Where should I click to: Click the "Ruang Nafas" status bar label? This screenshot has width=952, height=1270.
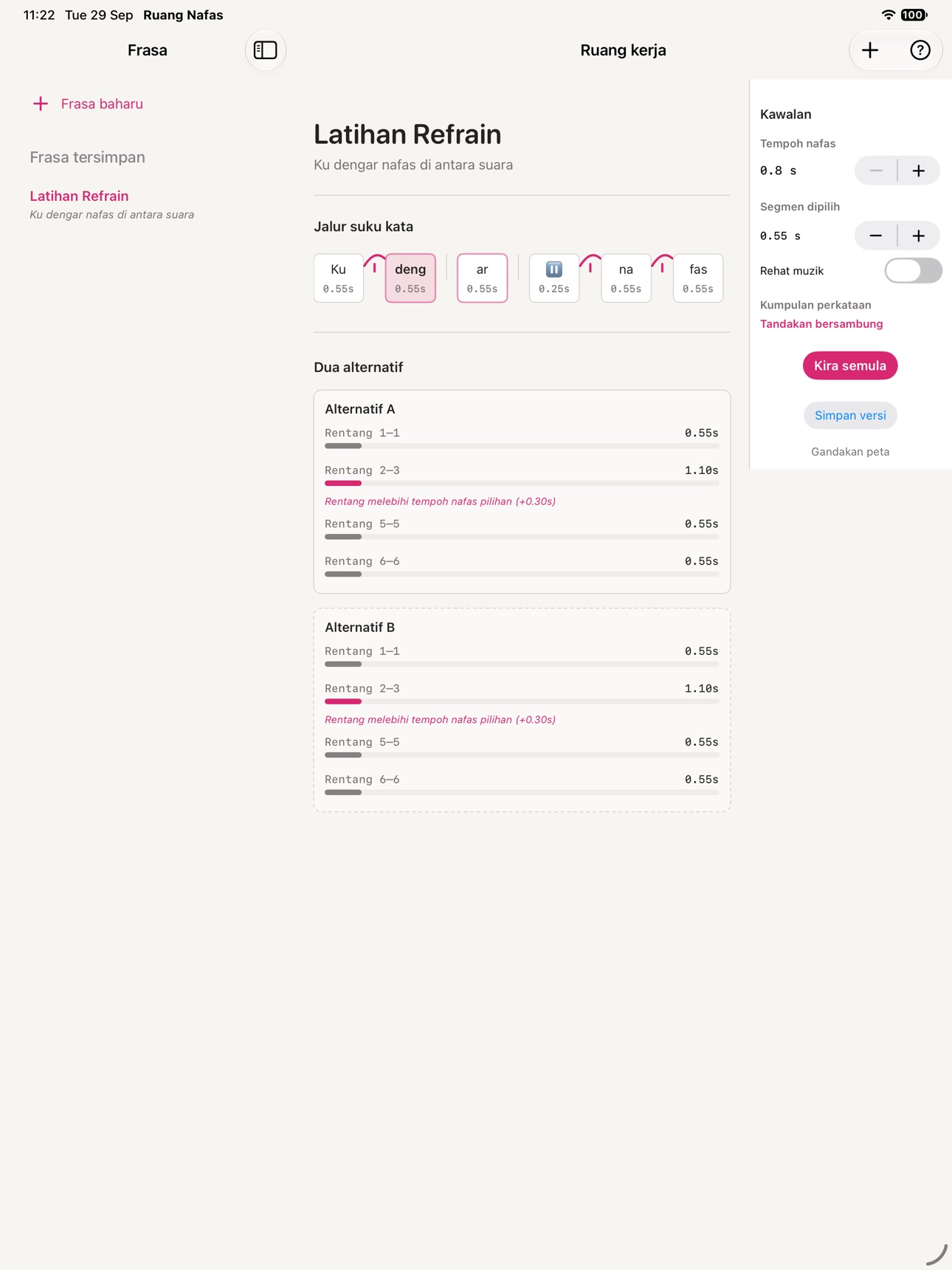click(x=183, y=15)
